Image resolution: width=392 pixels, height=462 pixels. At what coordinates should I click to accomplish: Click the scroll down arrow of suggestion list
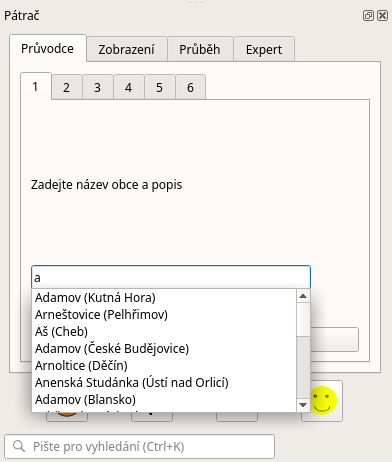[303, 405]
